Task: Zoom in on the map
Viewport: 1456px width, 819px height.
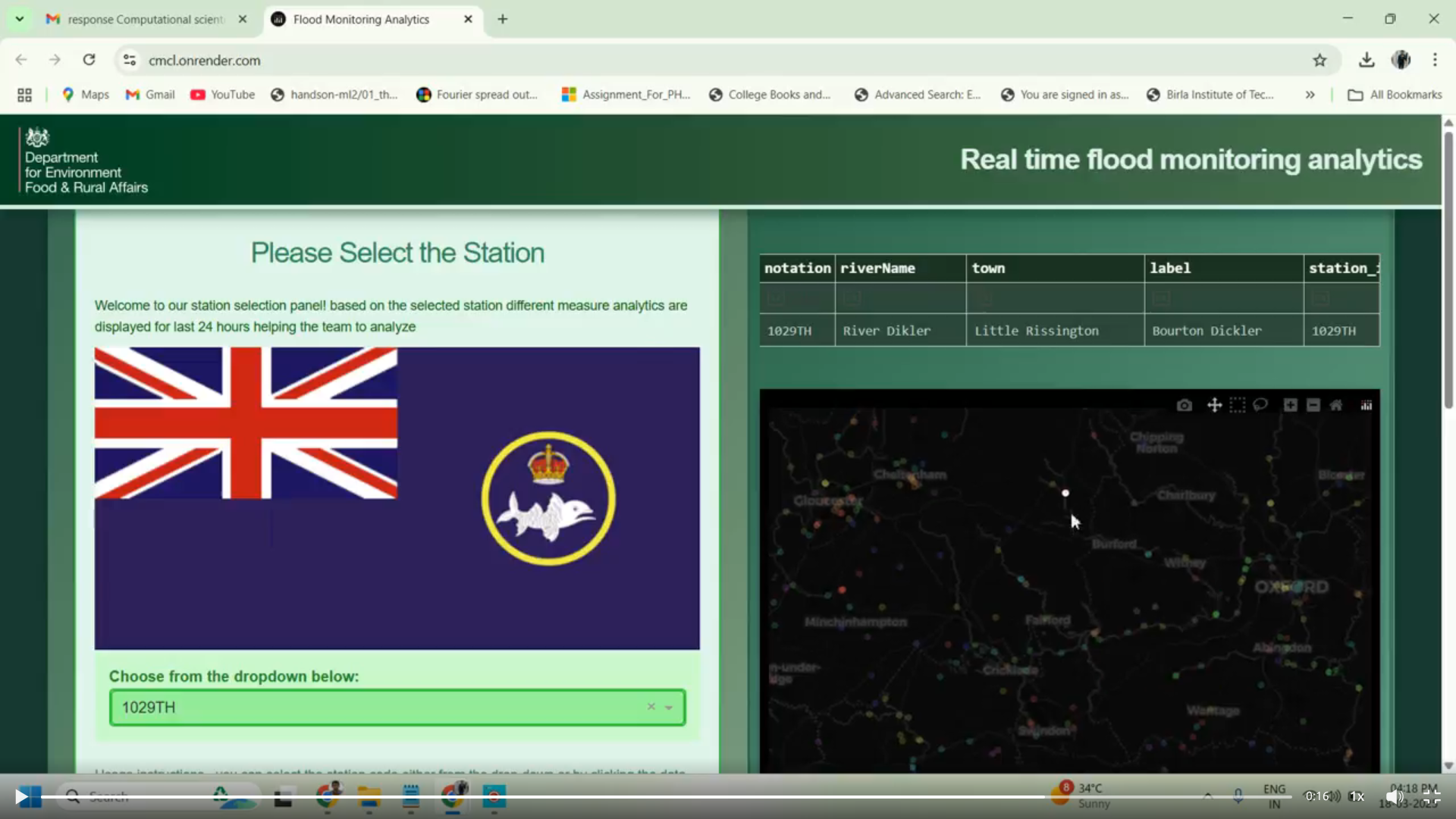Action: coord(1290,406)
